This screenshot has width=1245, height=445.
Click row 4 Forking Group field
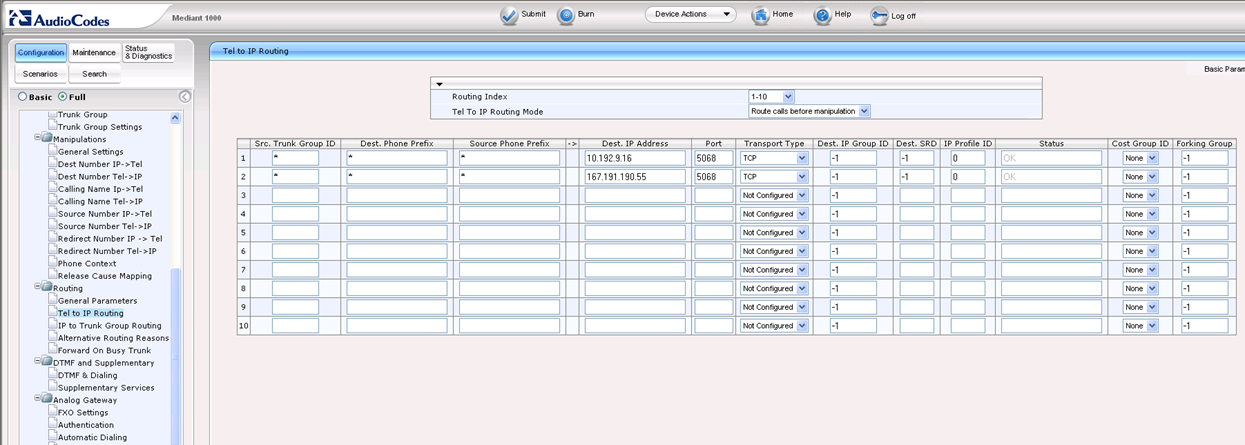pos(1204,214)
